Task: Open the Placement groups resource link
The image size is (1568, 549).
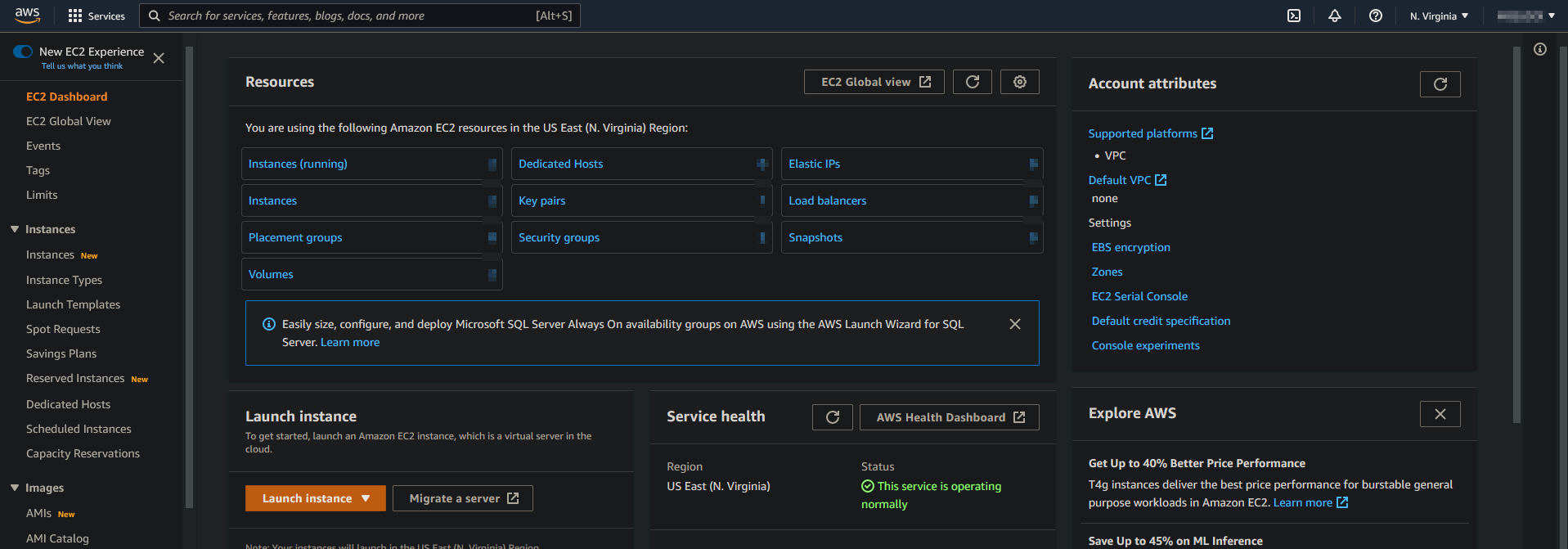Action: (295, 237)
